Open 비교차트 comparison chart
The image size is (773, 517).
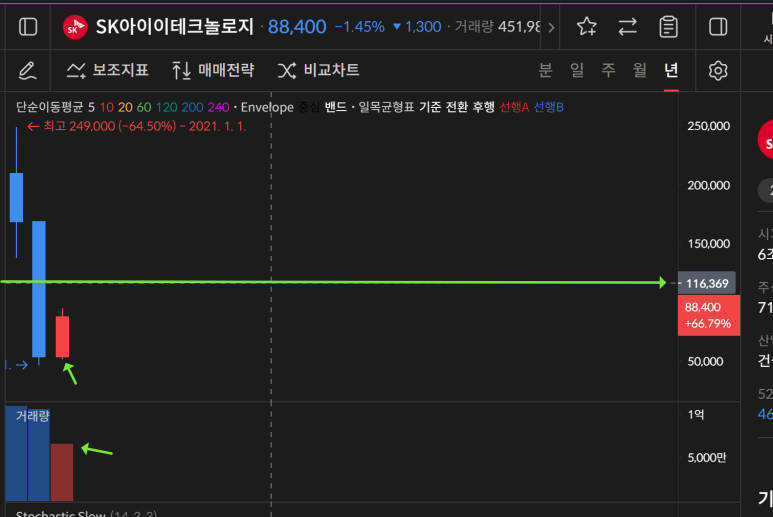(x=318, y=70)
